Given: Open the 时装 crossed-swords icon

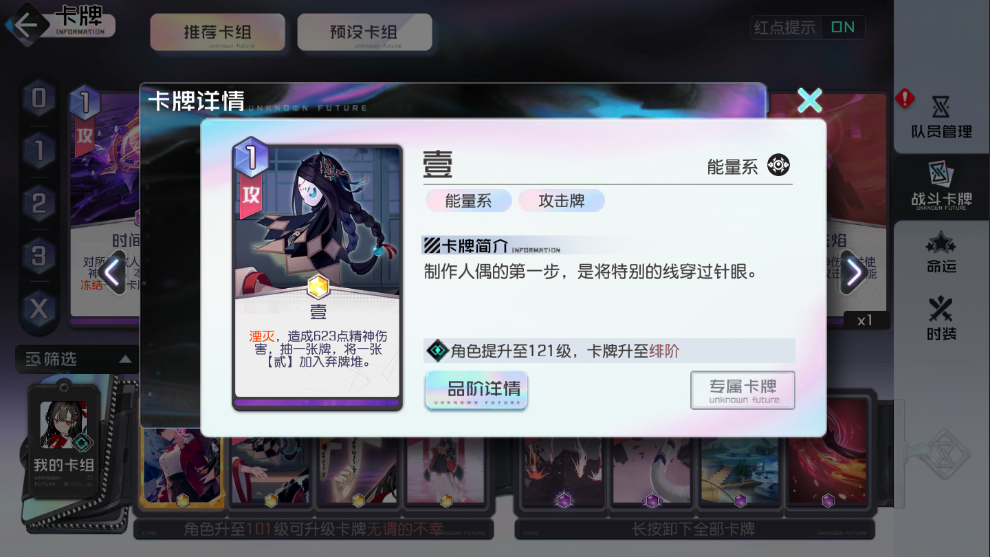Looking at the screenshot, I should click(941, 319).
